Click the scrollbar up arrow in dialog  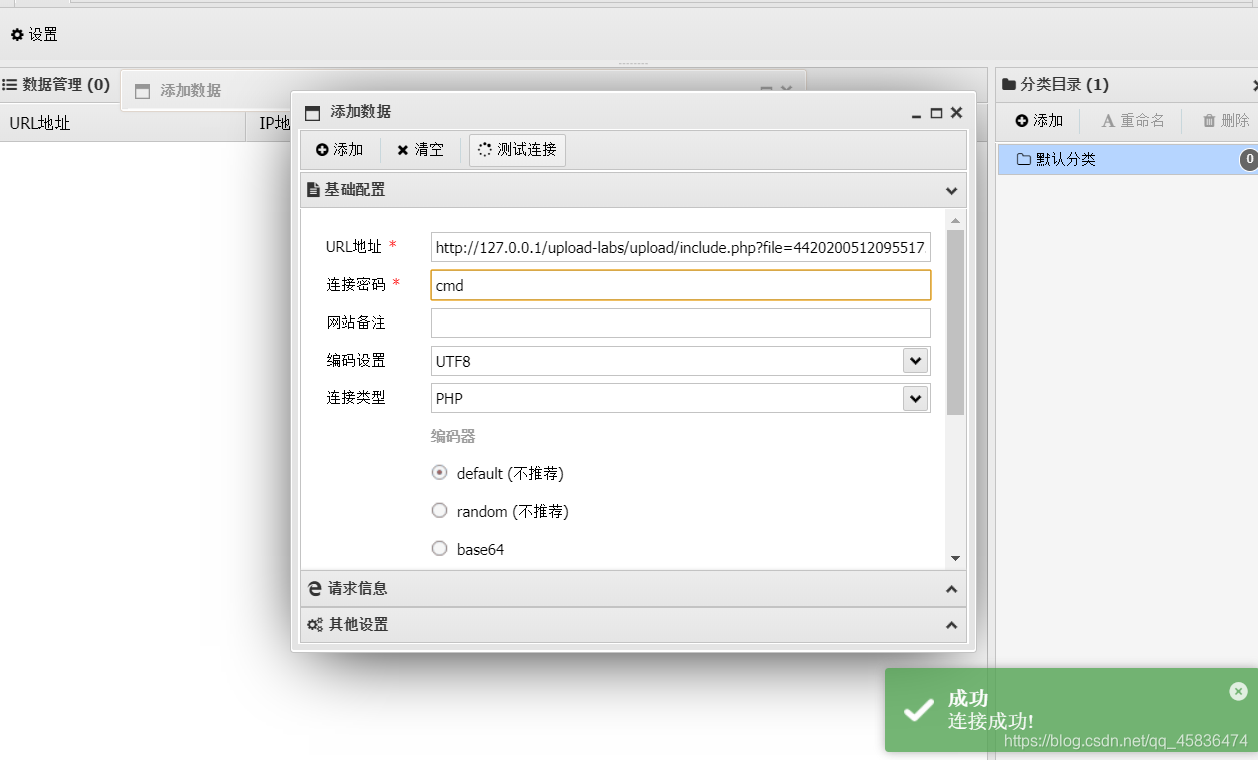click(x=955, y=220)
